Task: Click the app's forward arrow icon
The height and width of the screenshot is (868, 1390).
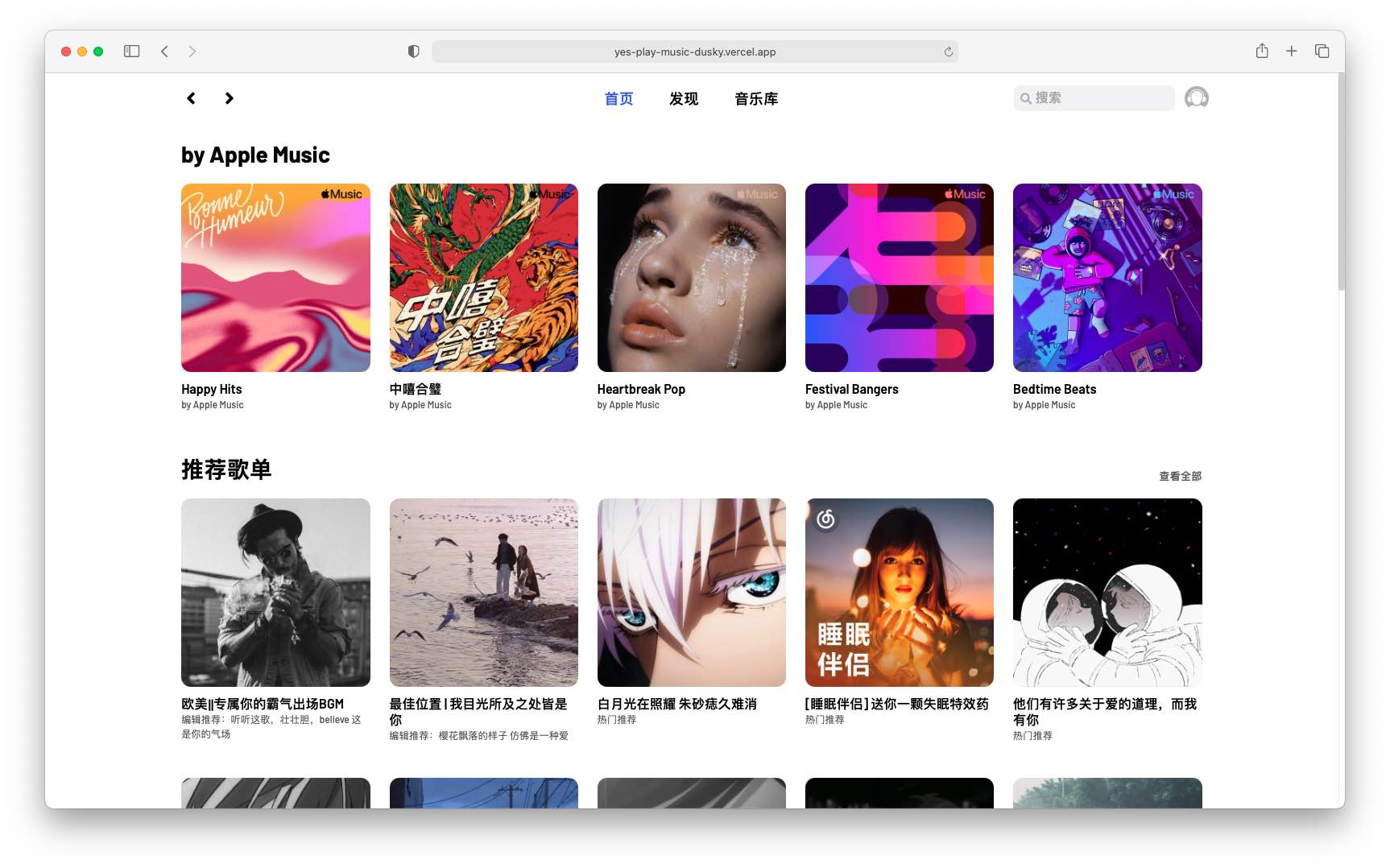Action: point(230,98)
